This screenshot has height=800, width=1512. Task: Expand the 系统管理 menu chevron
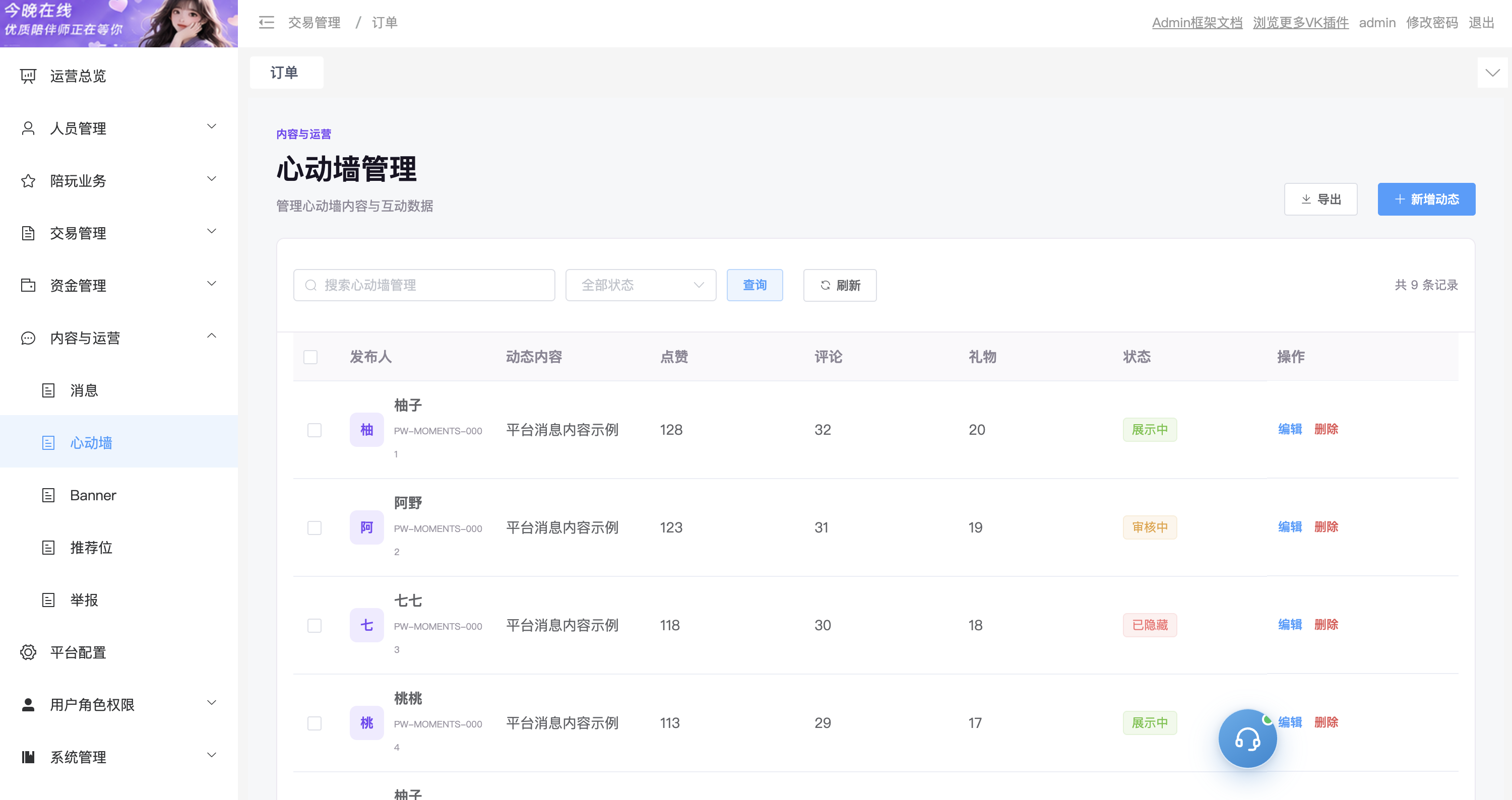pos(212,755)
